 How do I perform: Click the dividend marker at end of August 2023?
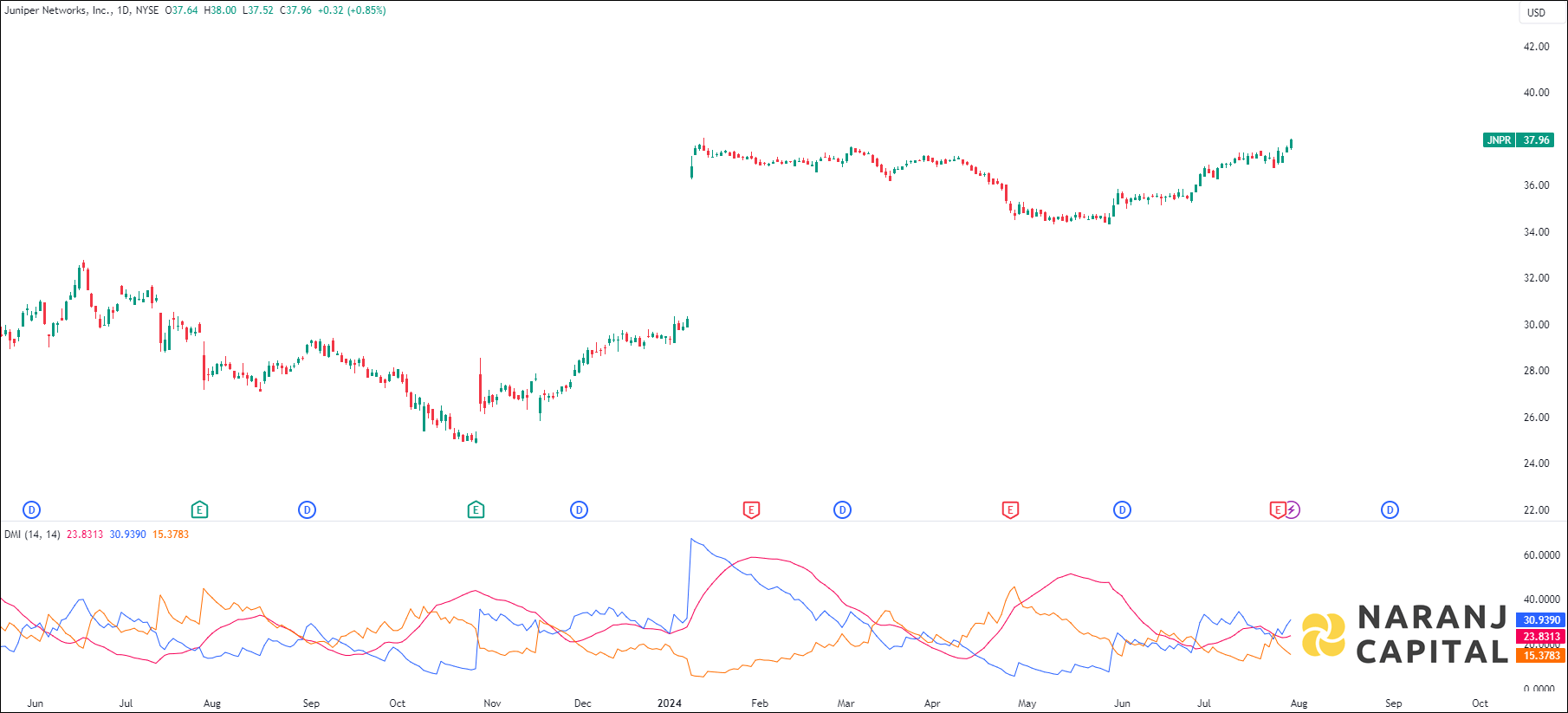pos(308,510)
